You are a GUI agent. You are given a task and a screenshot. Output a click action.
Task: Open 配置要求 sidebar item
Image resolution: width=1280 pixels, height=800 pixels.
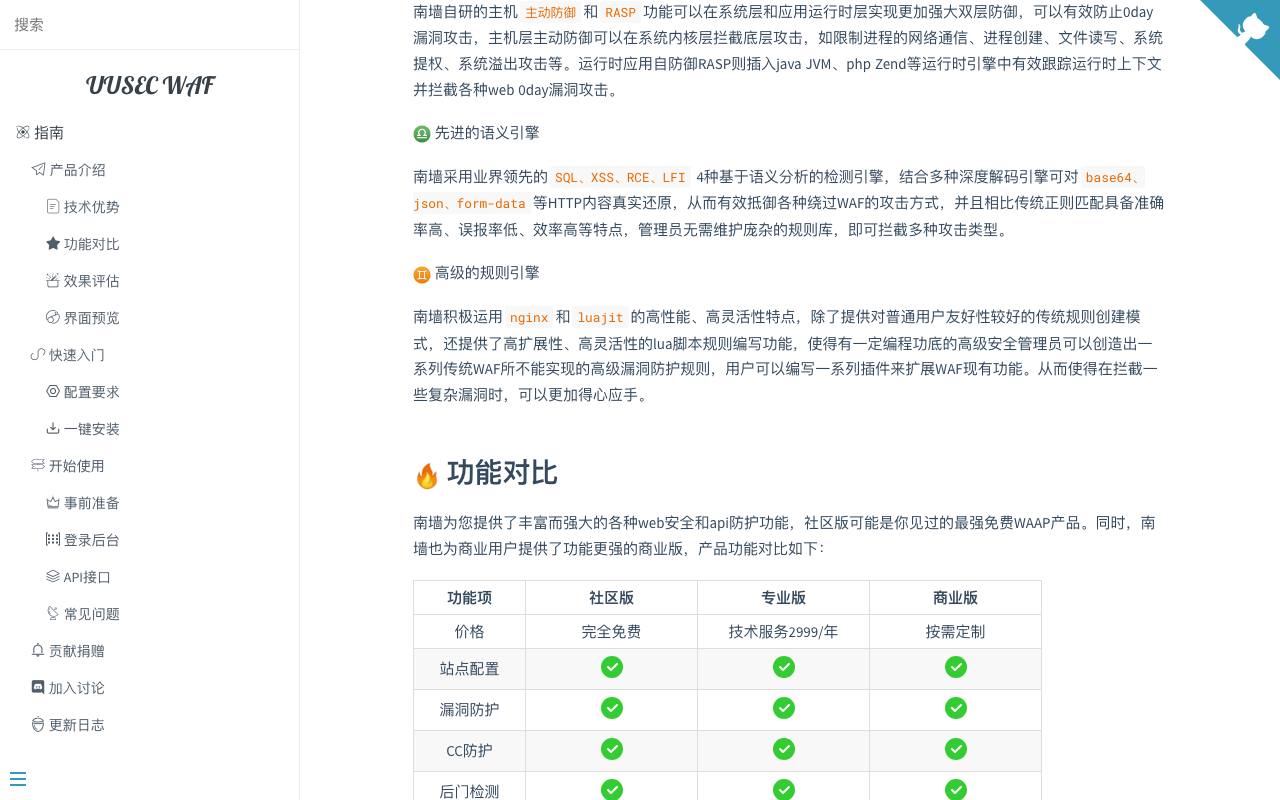click(91, 391)
